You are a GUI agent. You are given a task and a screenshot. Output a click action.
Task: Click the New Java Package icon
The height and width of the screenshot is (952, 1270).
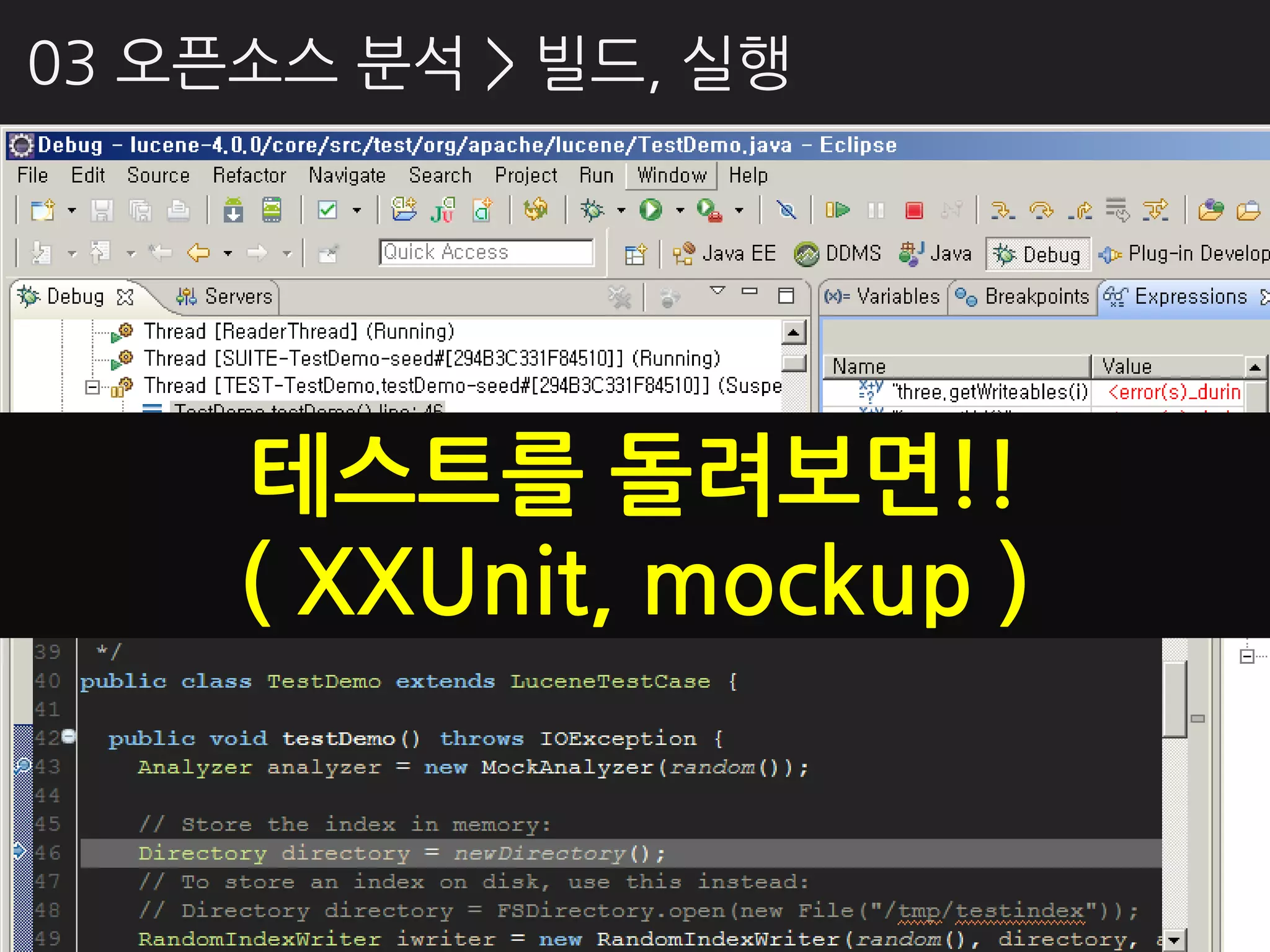click(404, 209)
